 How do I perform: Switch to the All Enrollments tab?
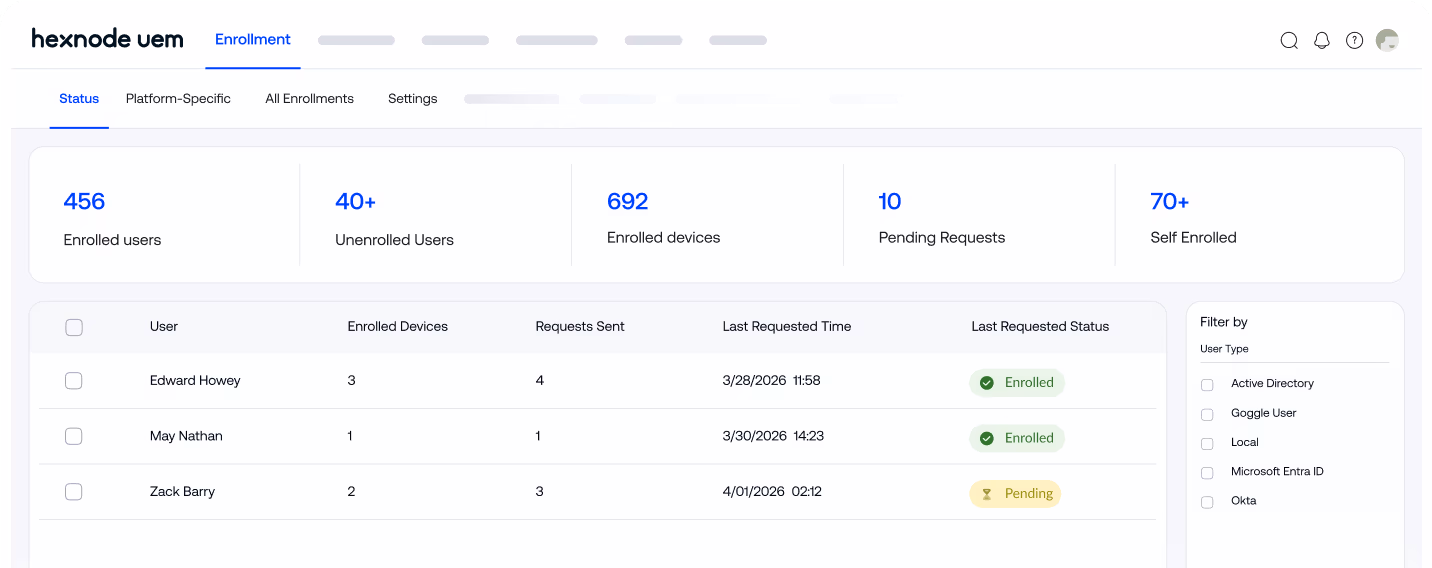(309, 99)
